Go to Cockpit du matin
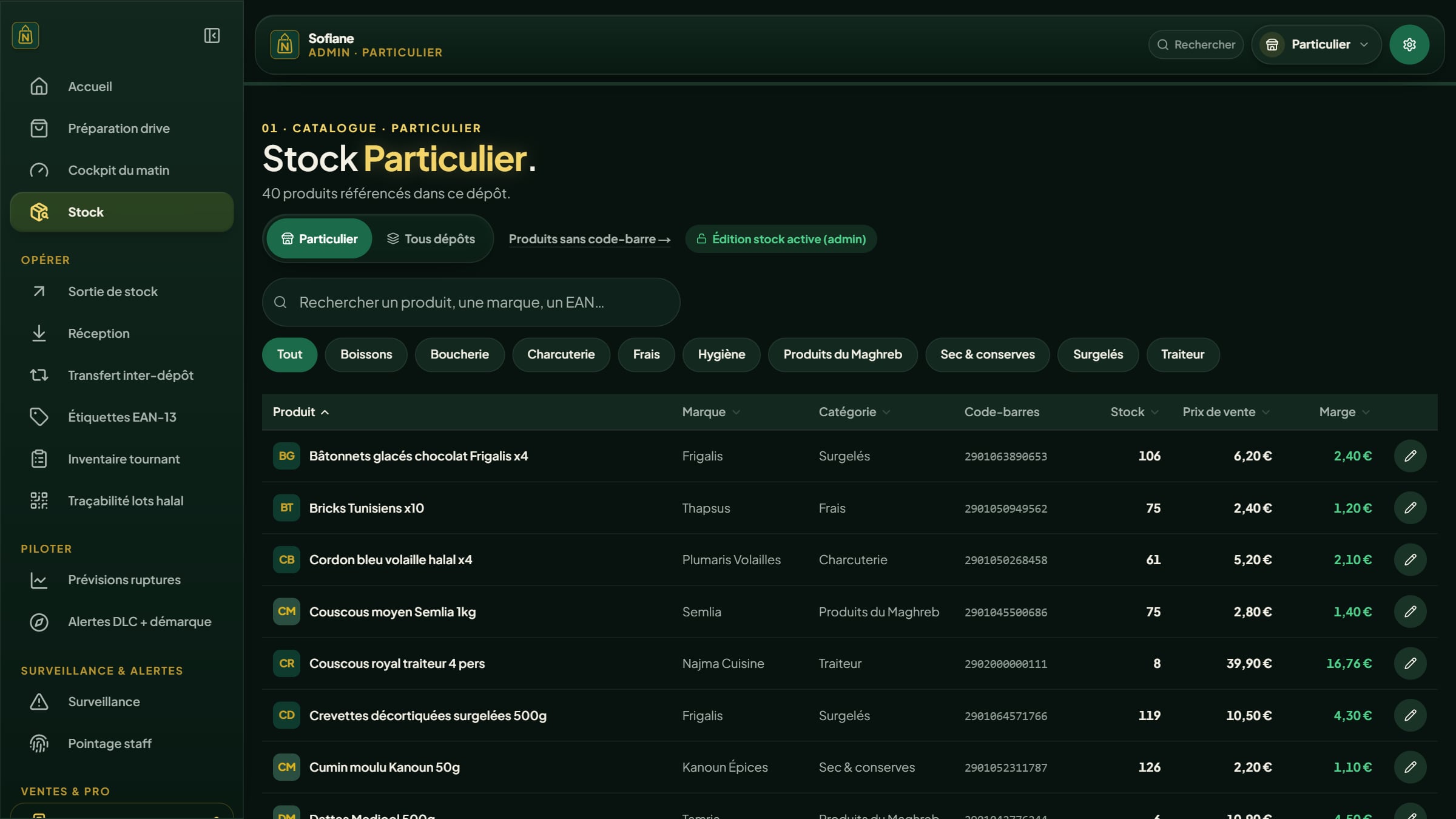 121,170
